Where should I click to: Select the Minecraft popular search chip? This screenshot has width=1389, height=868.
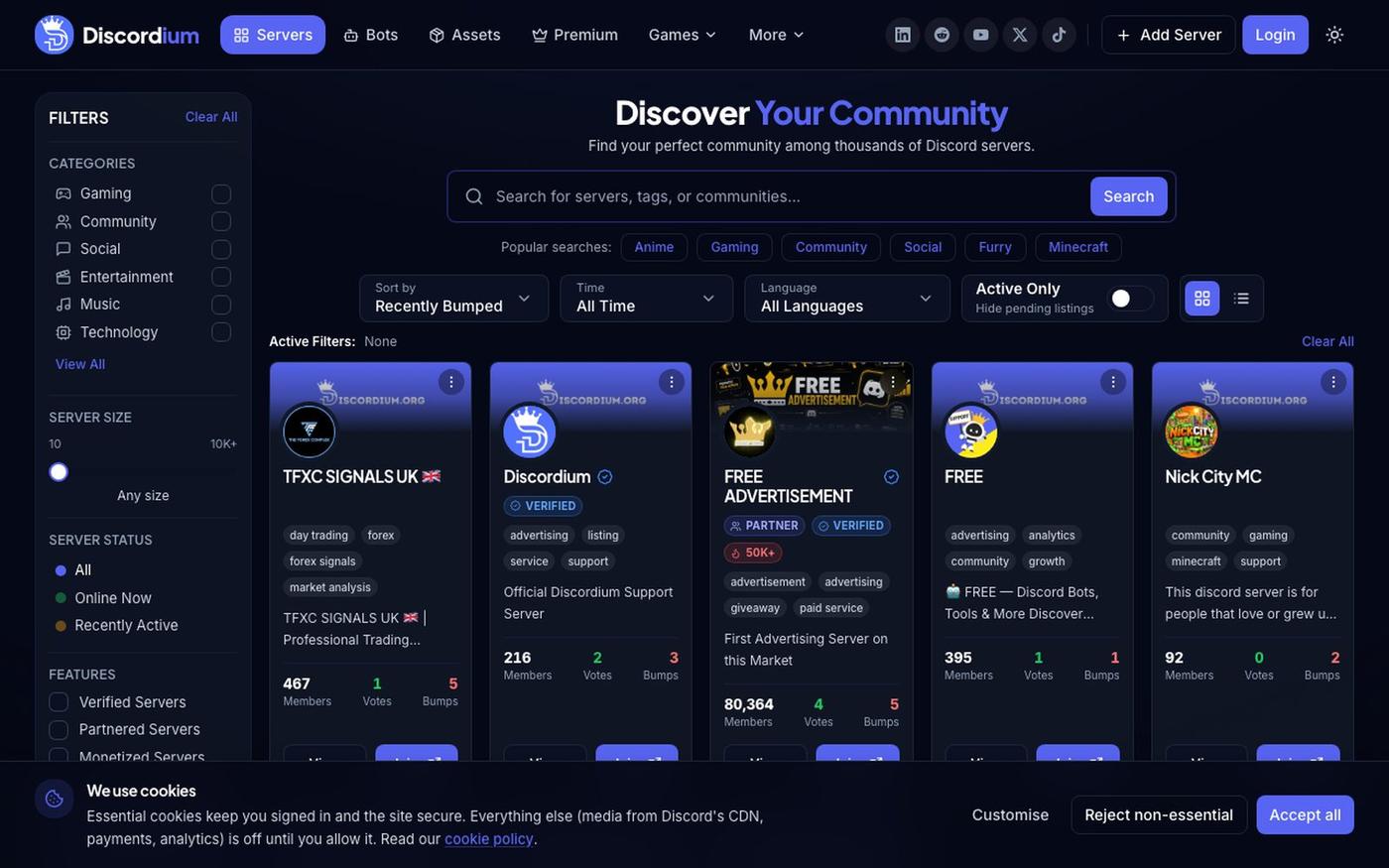[1078, 247]
